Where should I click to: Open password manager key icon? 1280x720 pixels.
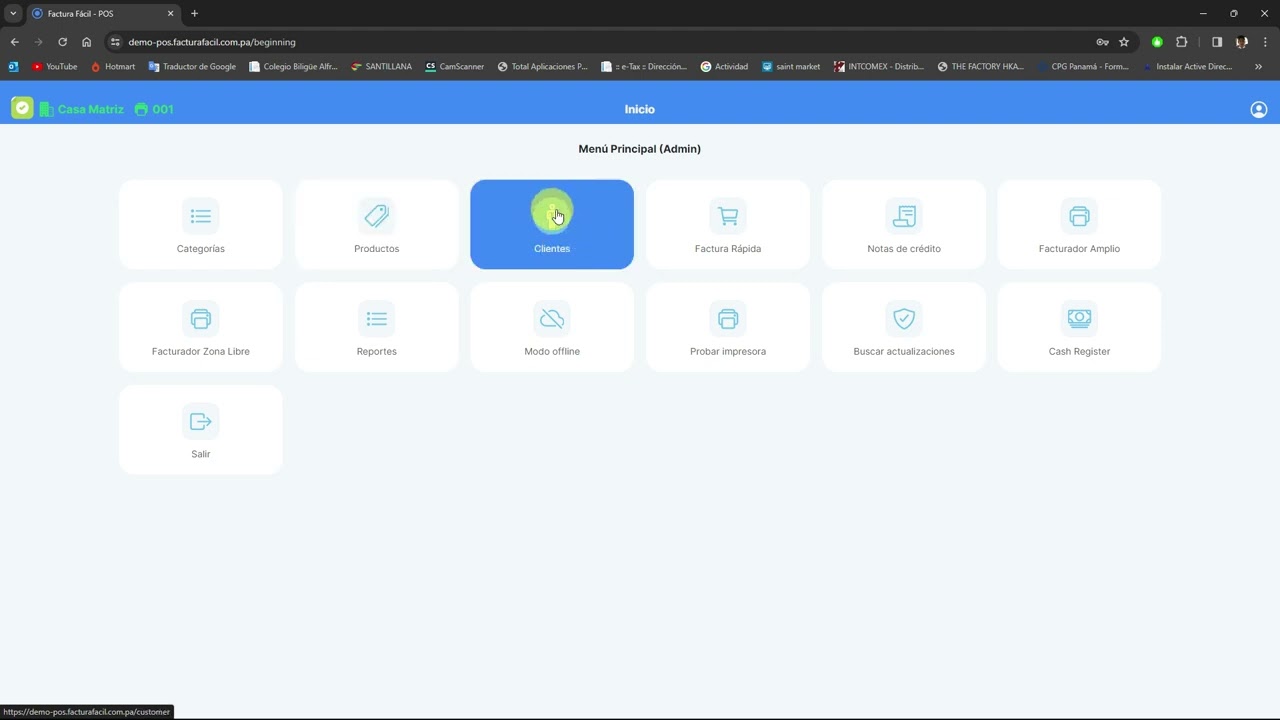pos(1102,42)
